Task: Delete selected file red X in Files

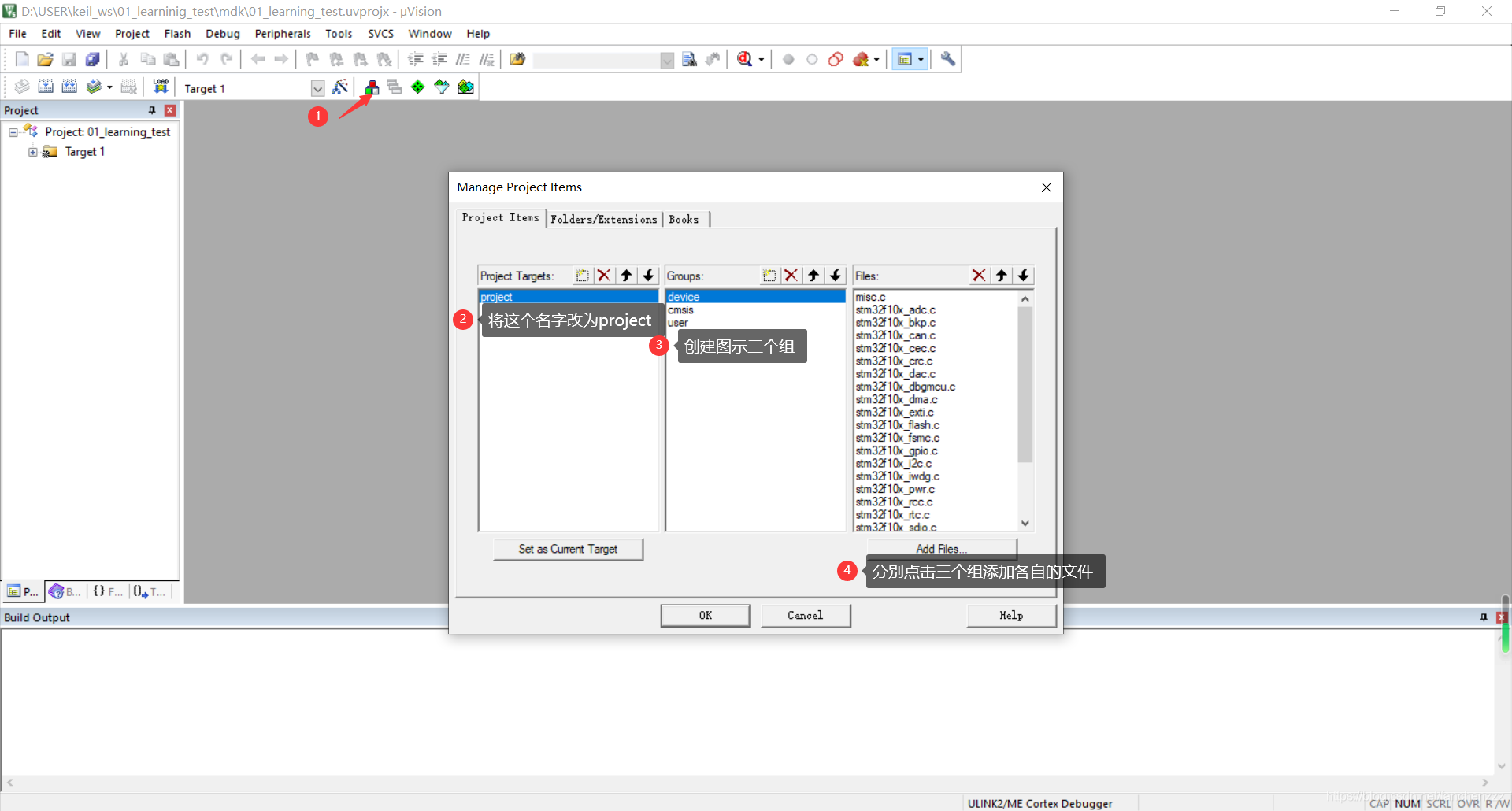Action: (979, 276)
